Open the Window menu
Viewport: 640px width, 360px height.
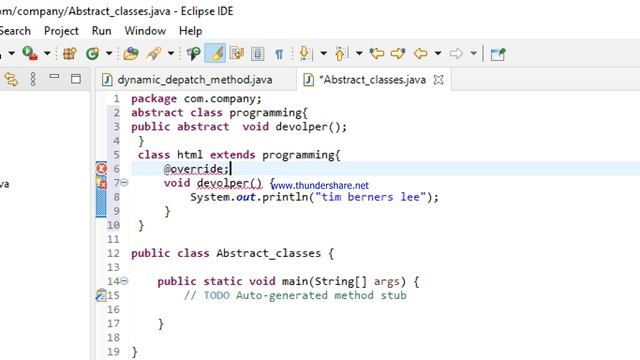(145, 31)
